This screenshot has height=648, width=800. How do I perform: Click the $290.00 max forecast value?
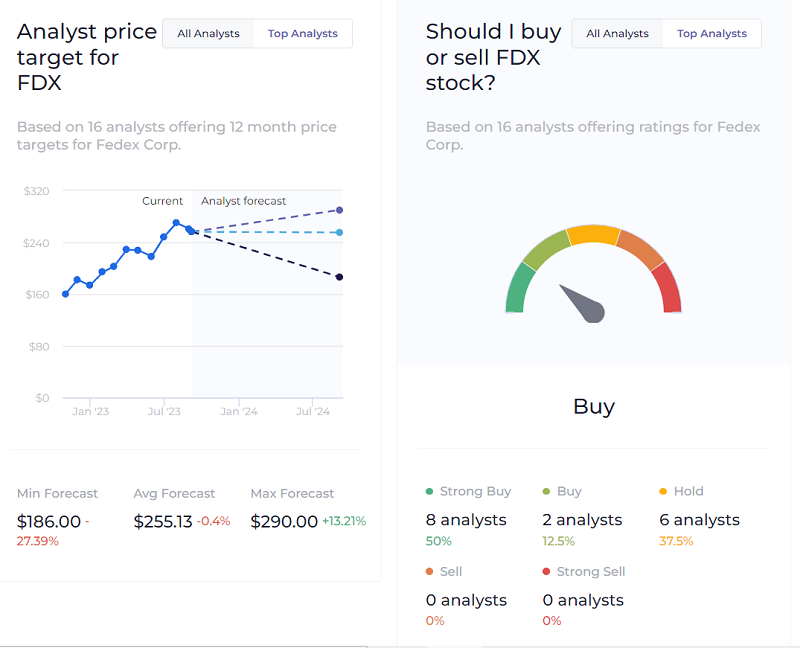coord(284,522)
